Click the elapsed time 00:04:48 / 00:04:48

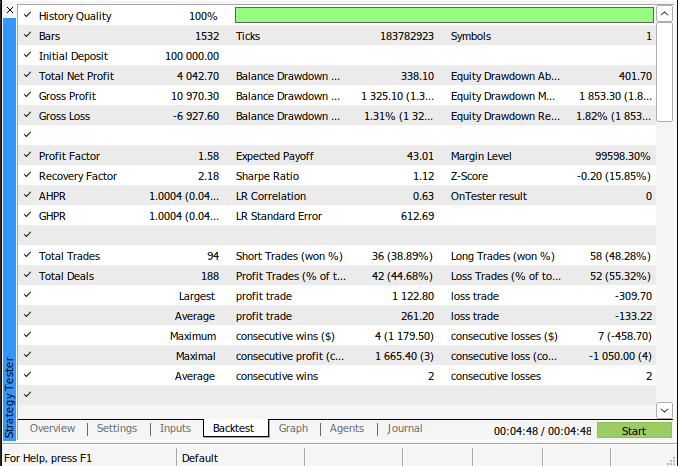pos(542,431)
